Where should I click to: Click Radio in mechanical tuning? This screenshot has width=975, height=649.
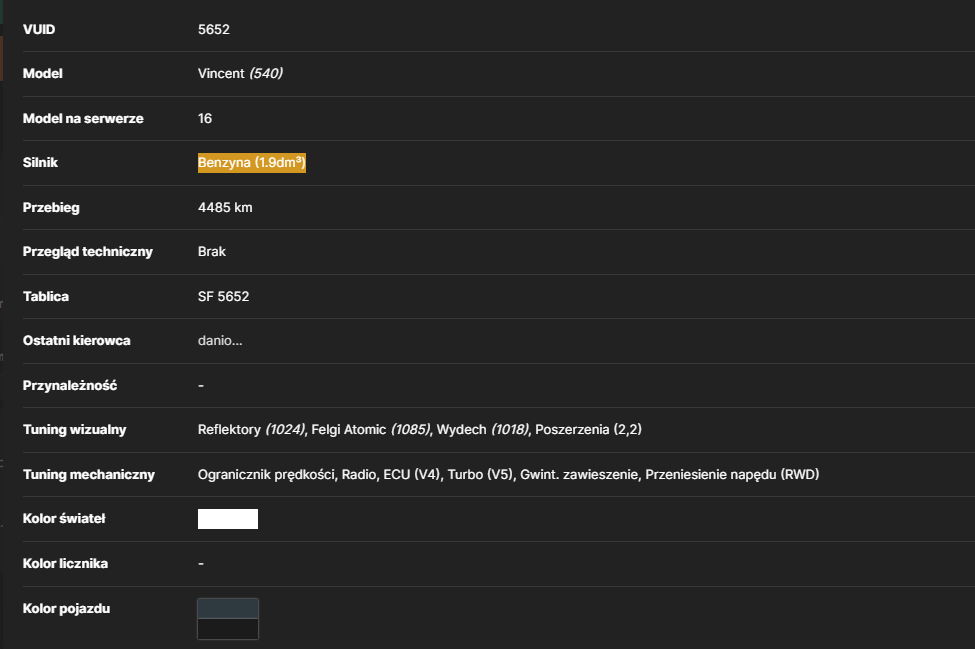(x=359, y=474)
